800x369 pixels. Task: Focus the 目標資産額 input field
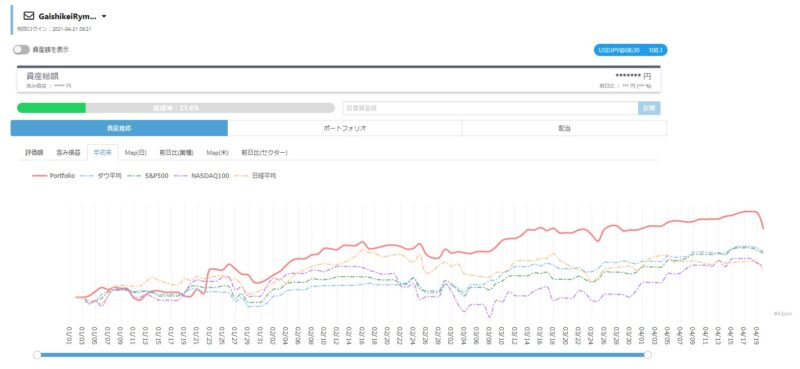[x=490, y=108]
